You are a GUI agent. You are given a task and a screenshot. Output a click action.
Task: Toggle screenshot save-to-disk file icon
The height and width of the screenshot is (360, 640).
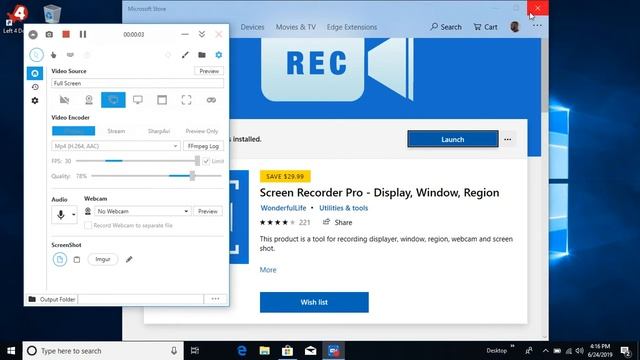coord(60,259)
